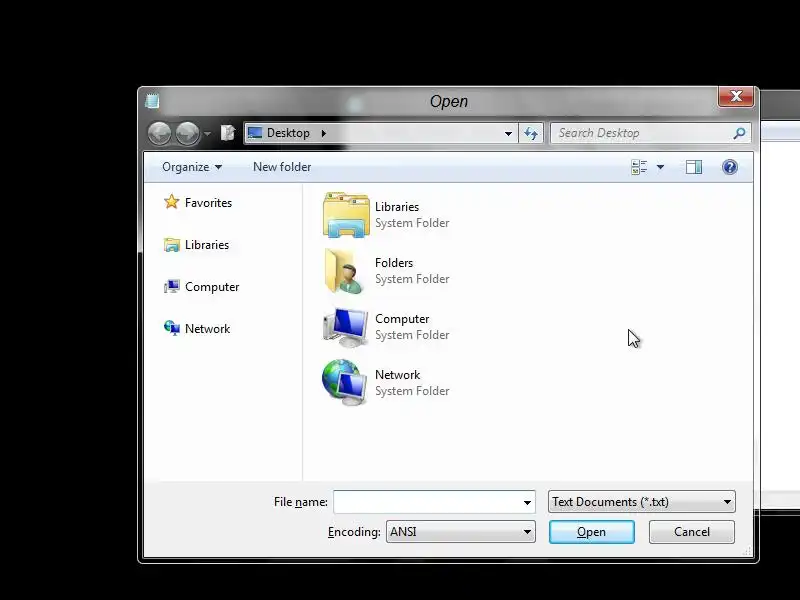
Task: Click the Libraries icon in navigation pane
Action: click(171, 245)
